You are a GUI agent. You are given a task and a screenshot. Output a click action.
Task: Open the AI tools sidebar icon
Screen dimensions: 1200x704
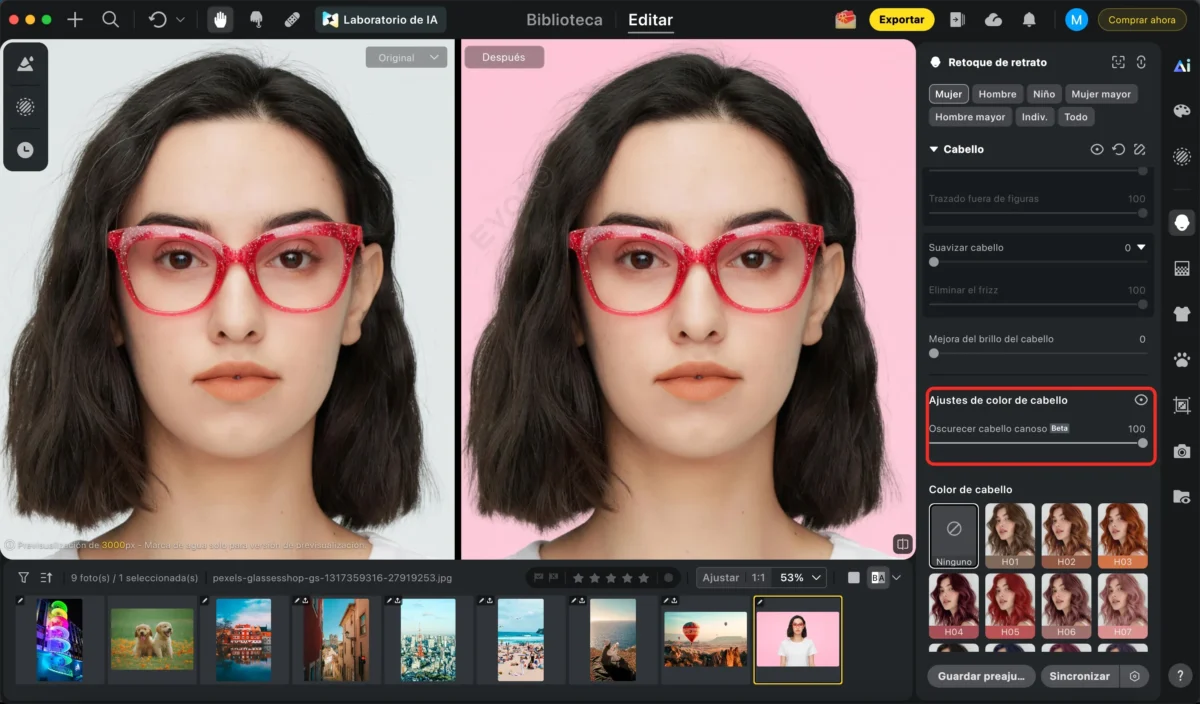[1182, 65]
